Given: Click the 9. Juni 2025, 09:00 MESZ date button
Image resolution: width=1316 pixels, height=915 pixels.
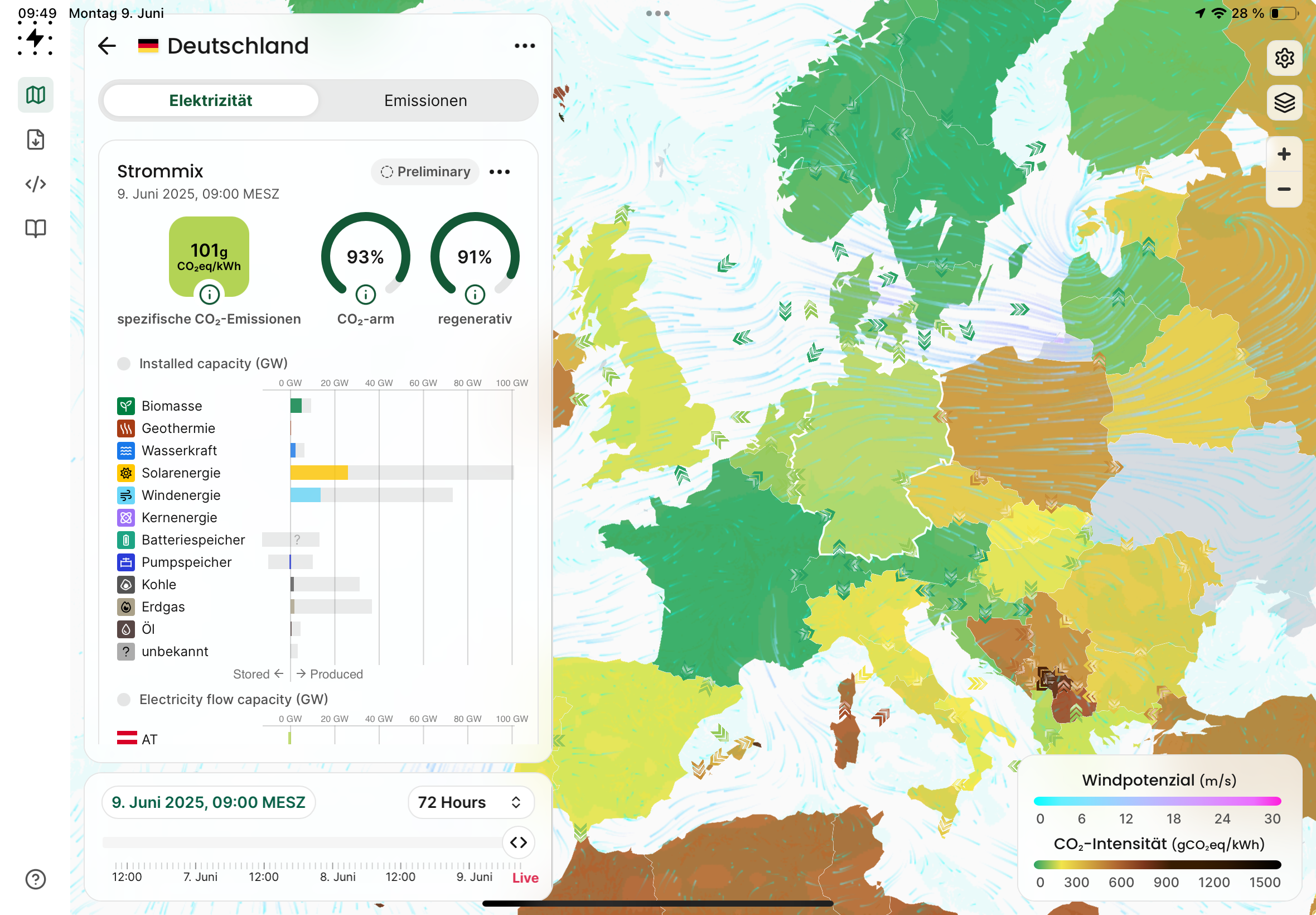Looking at the screenshot, I should point(209,802).
